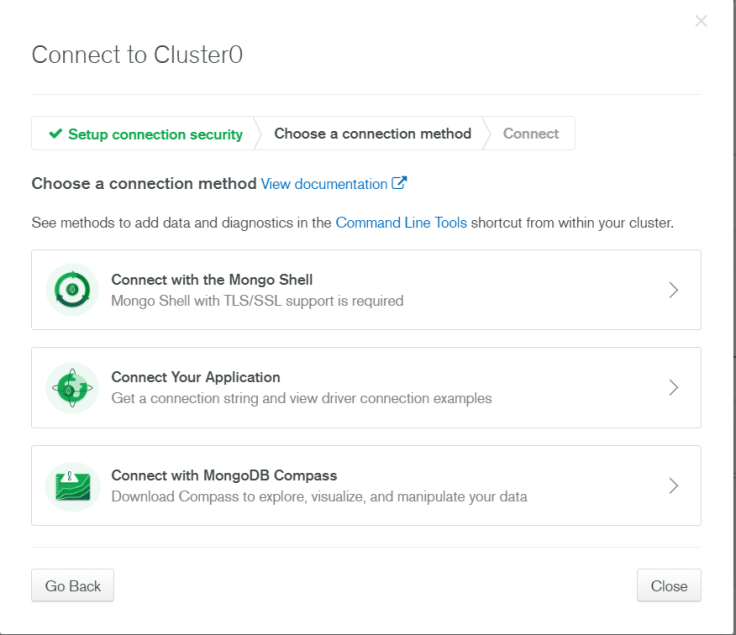Select the Connect step tab
The image size is (736, 635).
pos(531,134)
